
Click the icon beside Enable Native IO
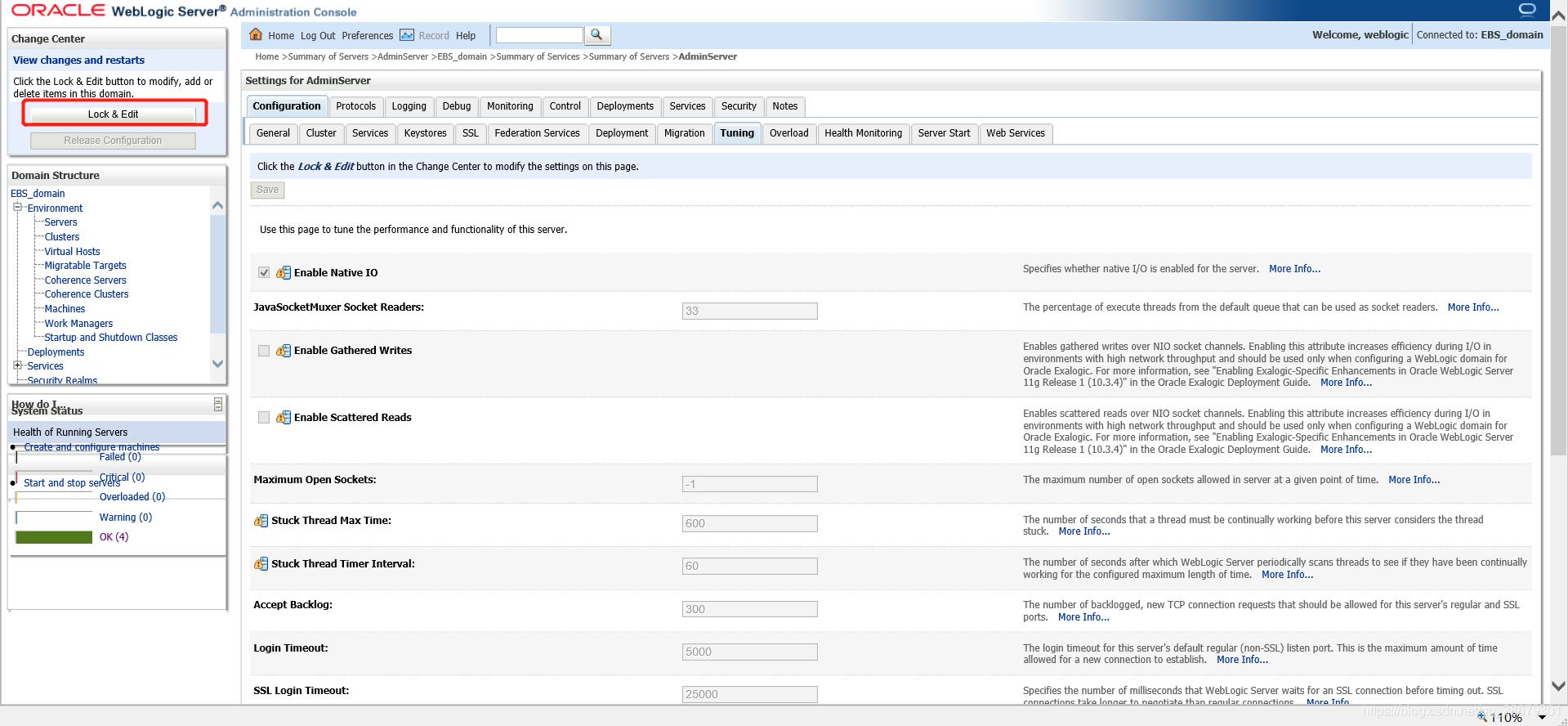click(x=284, y=272)
